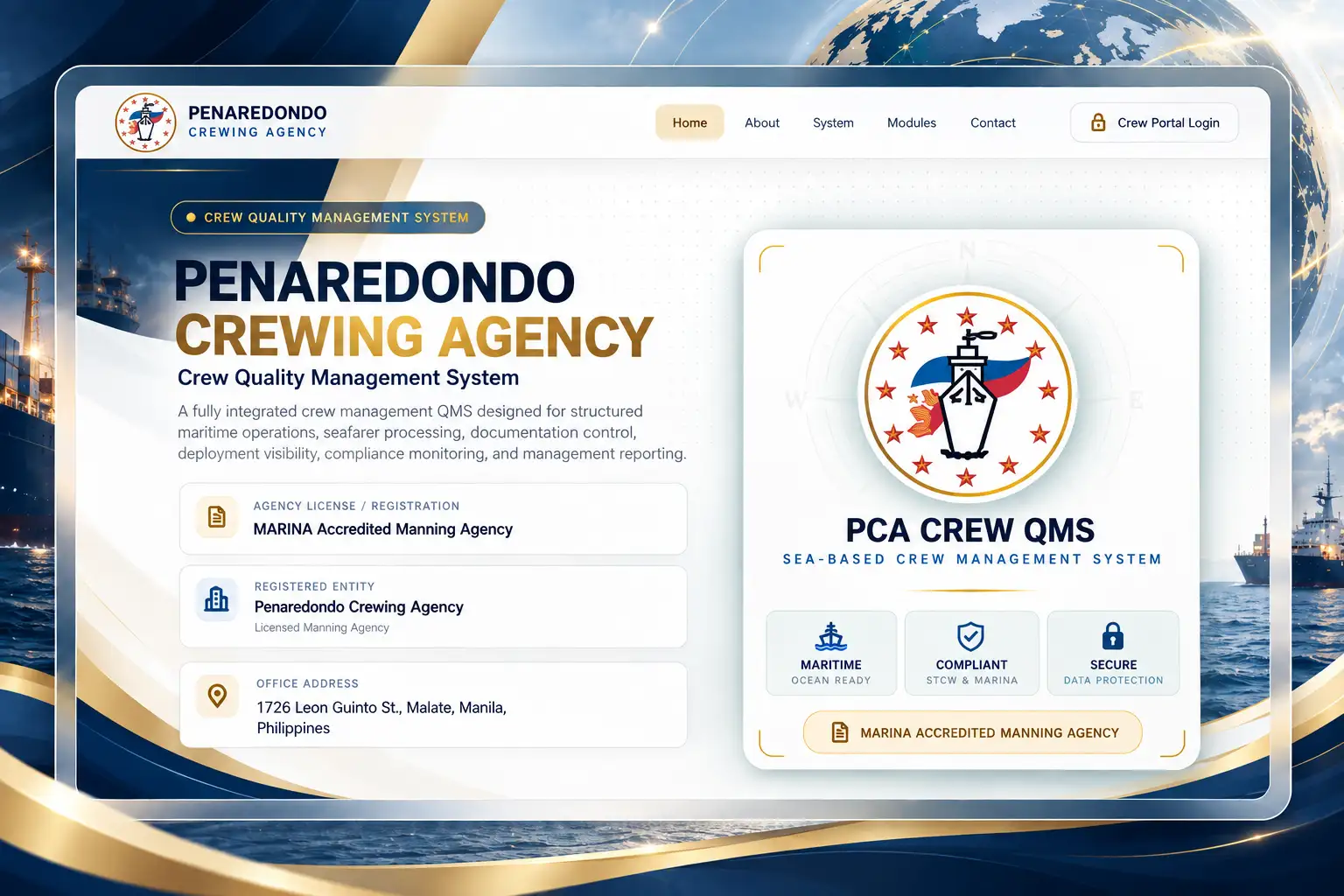The height and width of the screenshot is (896, 1344).
Task: Click the gold CREWING AGENCY headline
Action: [x=414, y=337]
